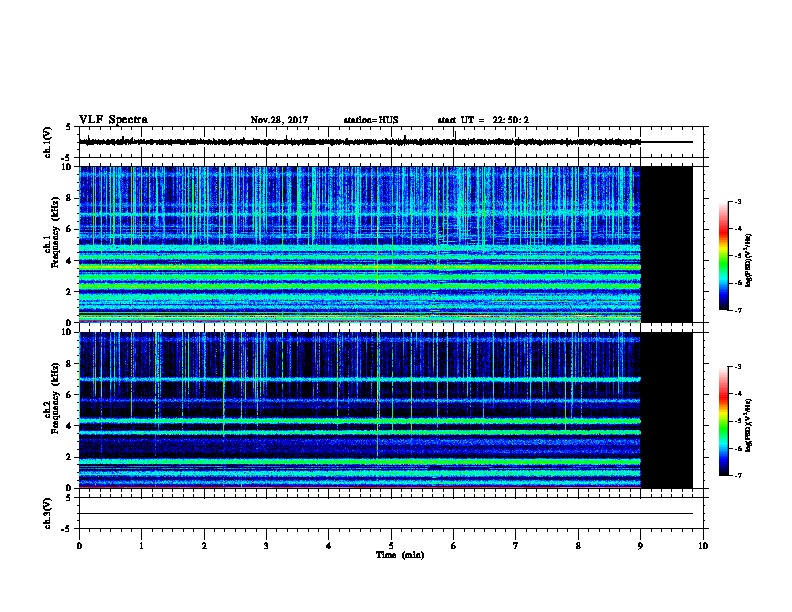Click time axis tick label "10"

[x=703, y=545]
